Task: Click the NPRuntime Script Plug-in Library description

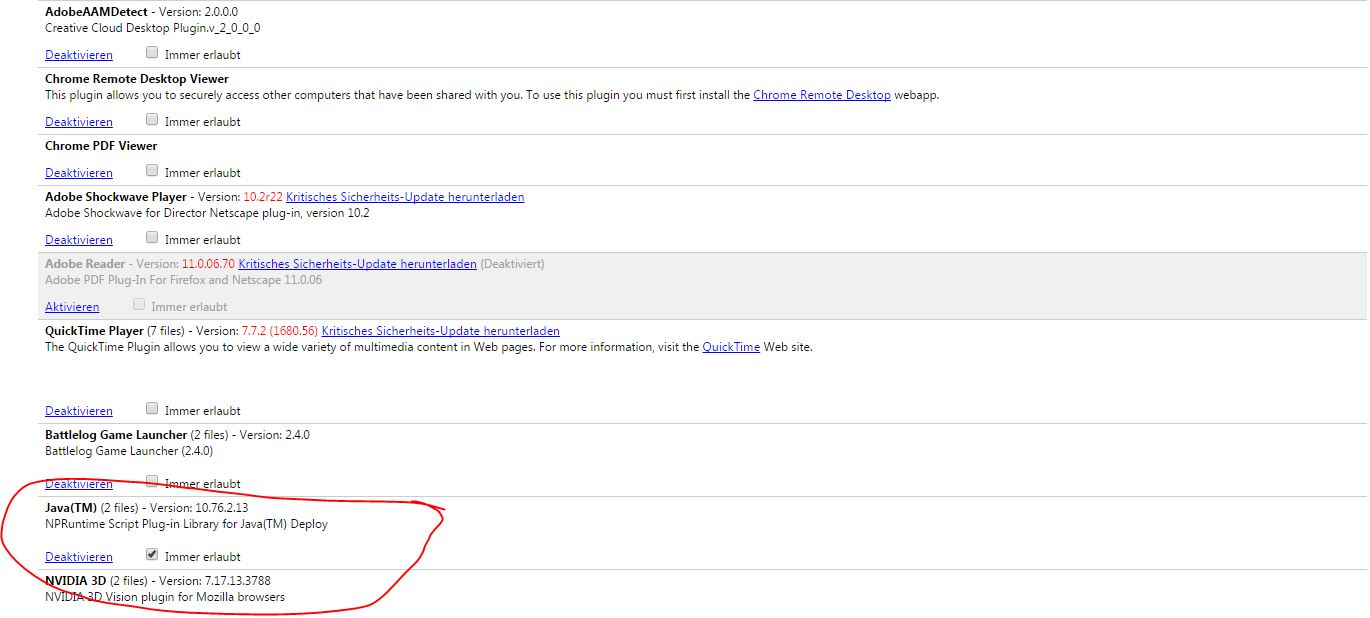Action: (x=186, y=524)
